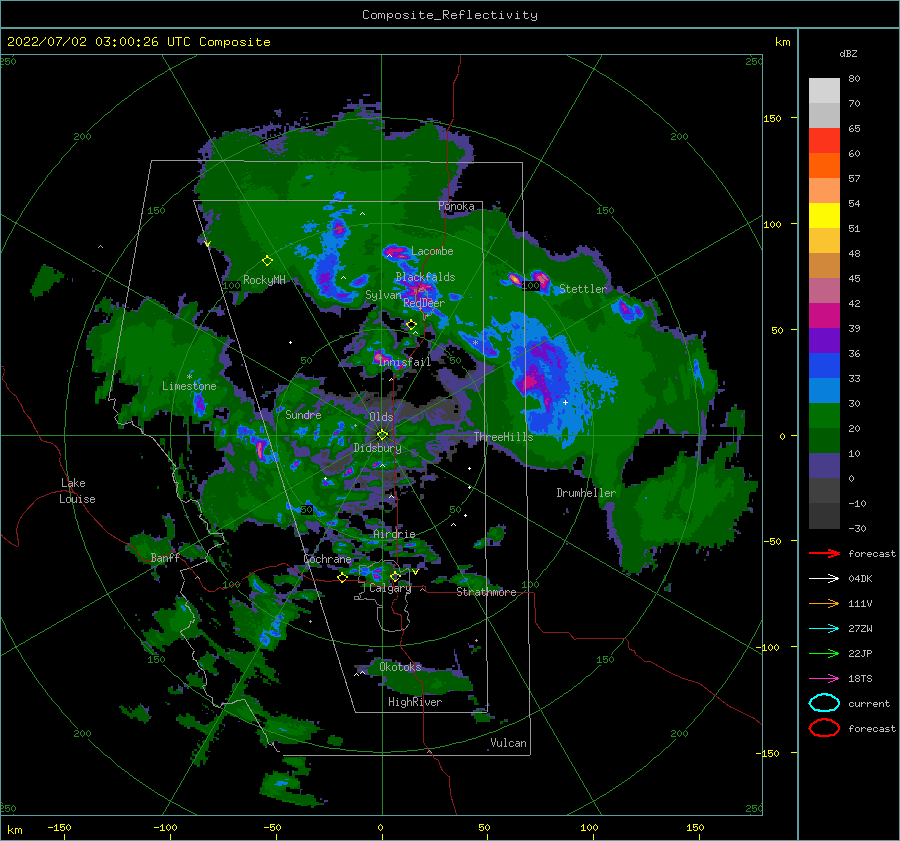Click the Okotoks city label
The height and width of the screenshot is (841, 900).
[x=400, y=666]
